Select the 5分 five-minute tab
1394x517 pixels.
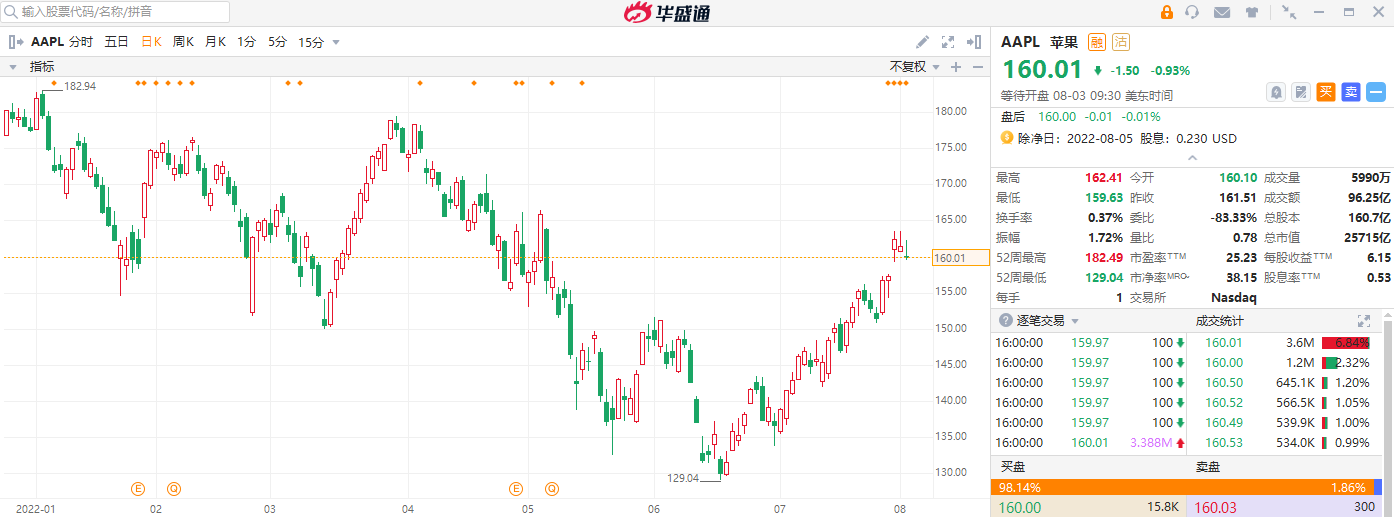(x=277, y=42)
